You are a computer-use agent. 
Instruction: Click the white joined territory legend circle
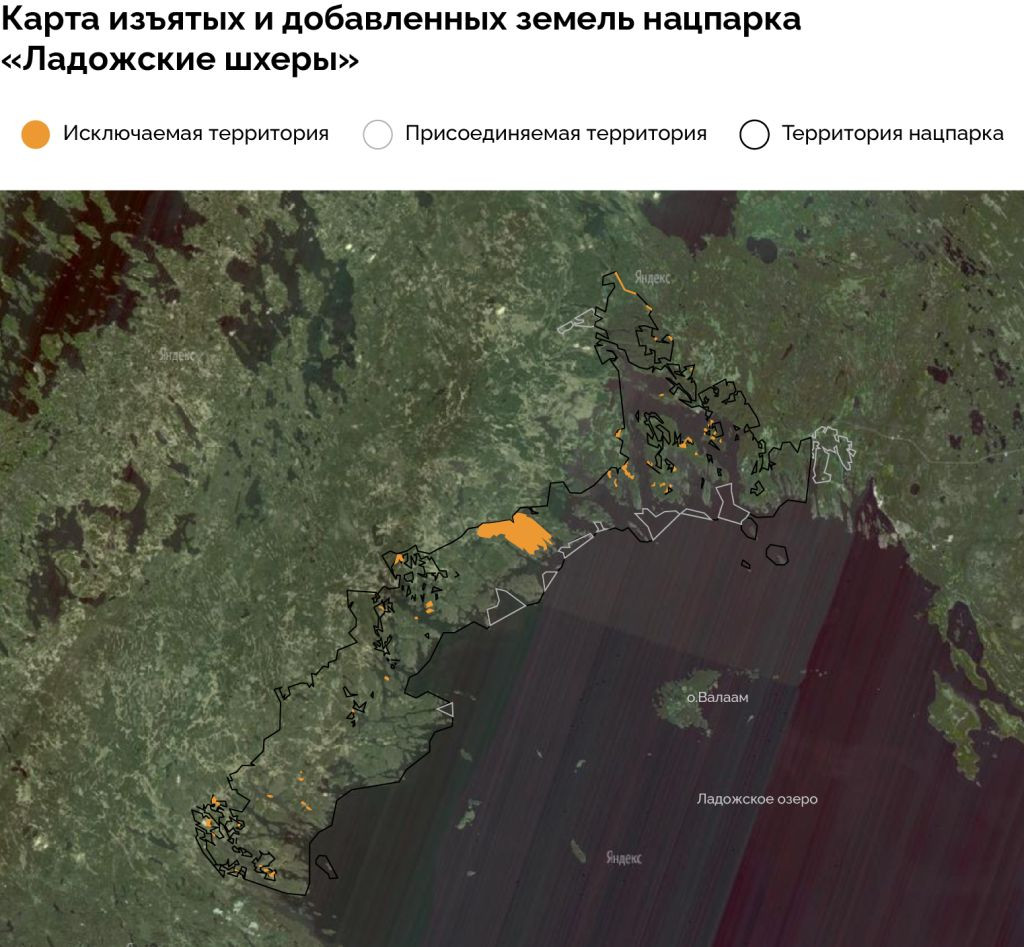[x=378, y=134]
